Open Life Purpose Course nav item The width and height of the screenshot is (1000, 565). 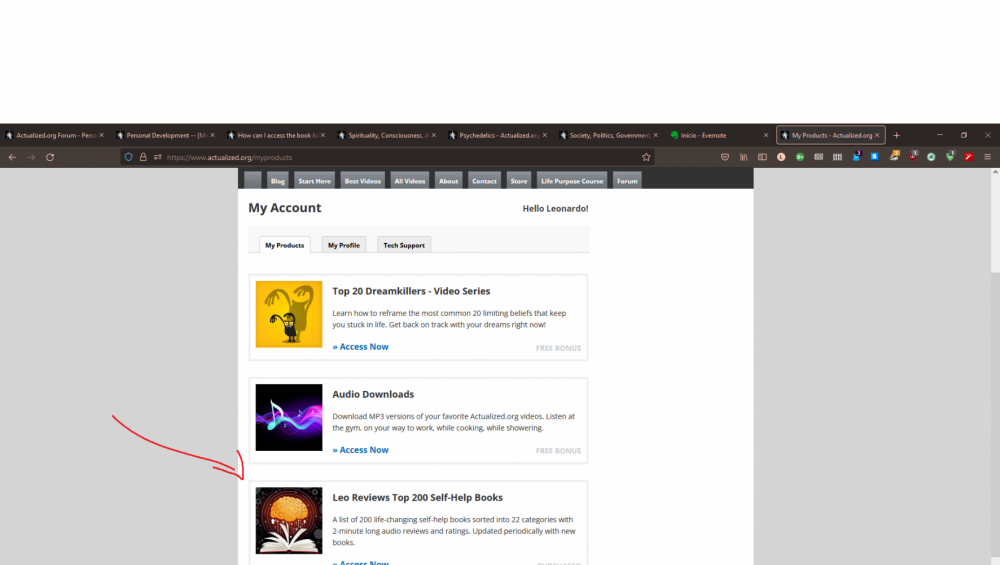(x=572, y=181)
